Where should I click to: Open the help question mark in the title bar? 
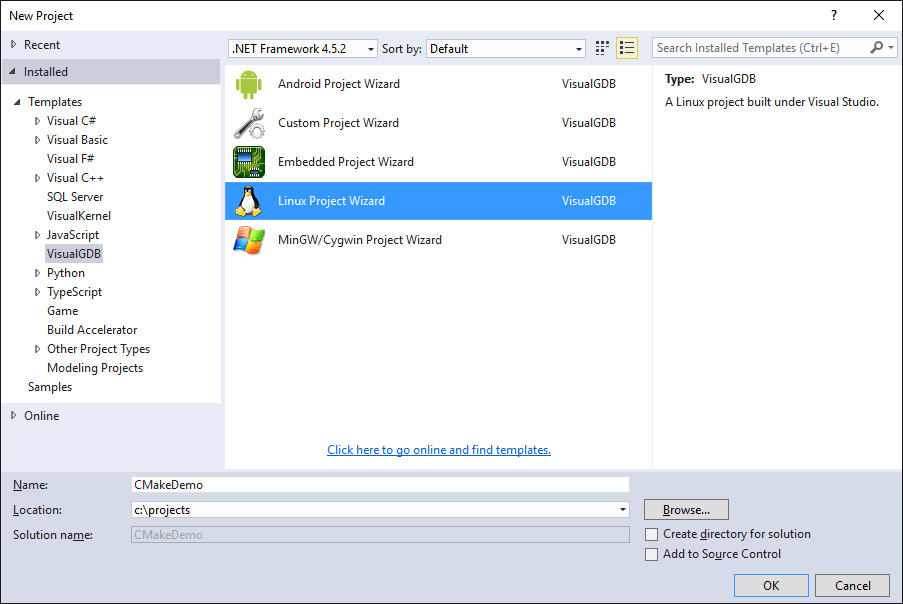(833, 15)
